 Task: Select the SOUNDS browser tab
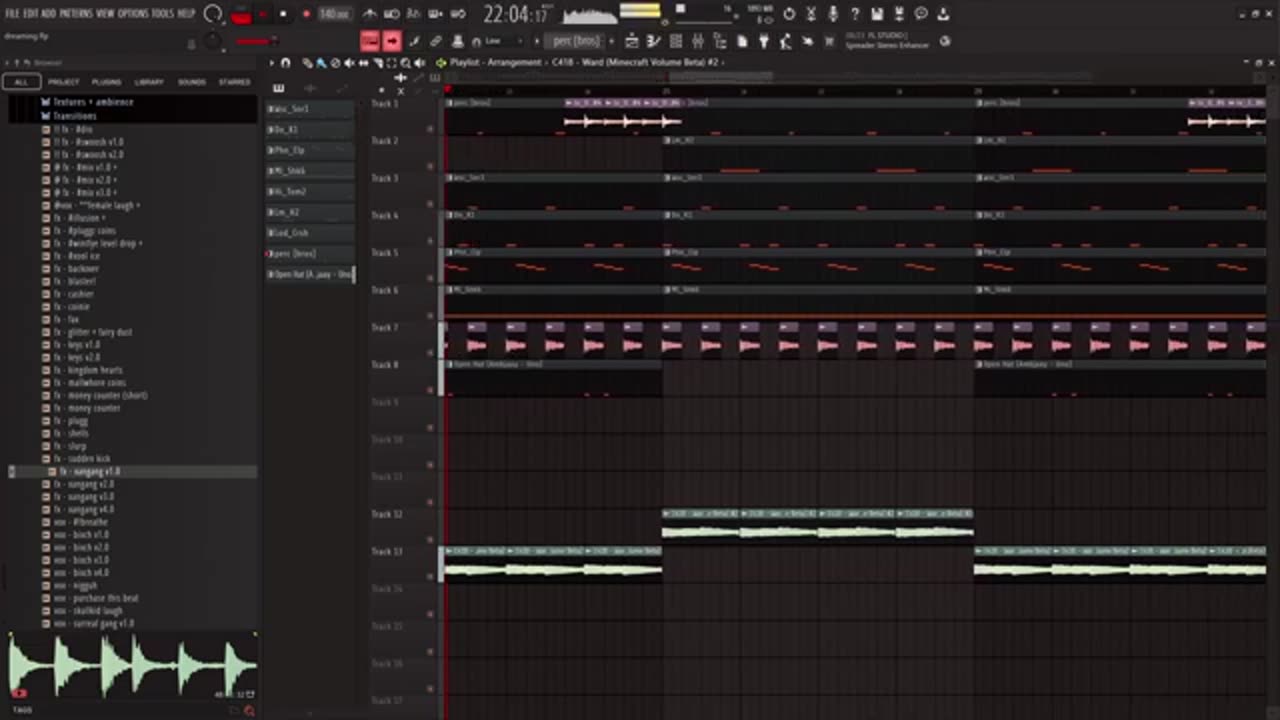pos(192,82)
